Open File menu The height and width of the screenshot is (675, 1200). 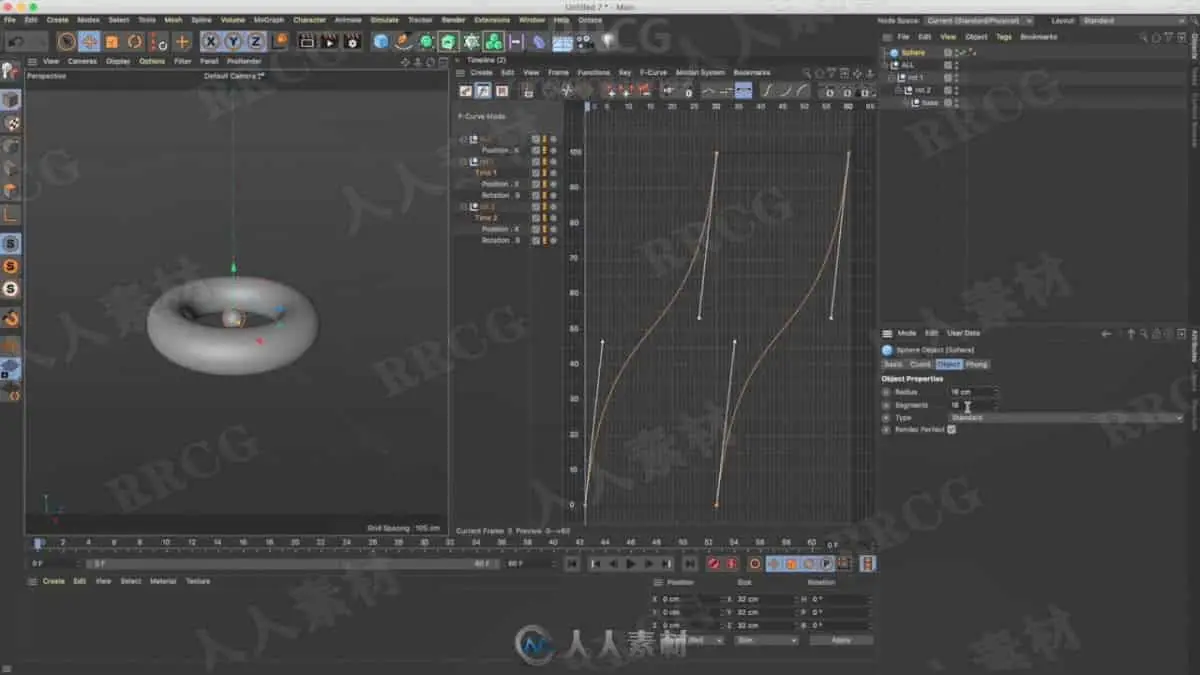[10, 20]
